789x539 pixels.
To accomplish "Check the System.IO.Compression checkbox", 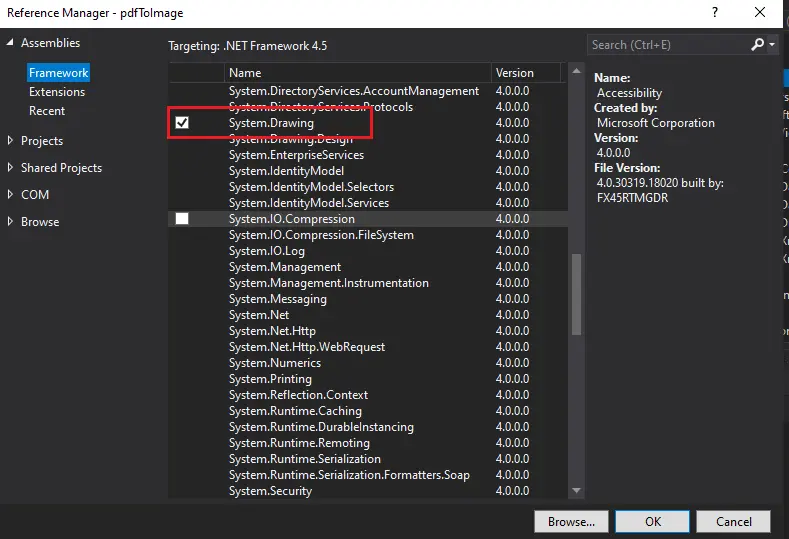I will tap(182, 218).
